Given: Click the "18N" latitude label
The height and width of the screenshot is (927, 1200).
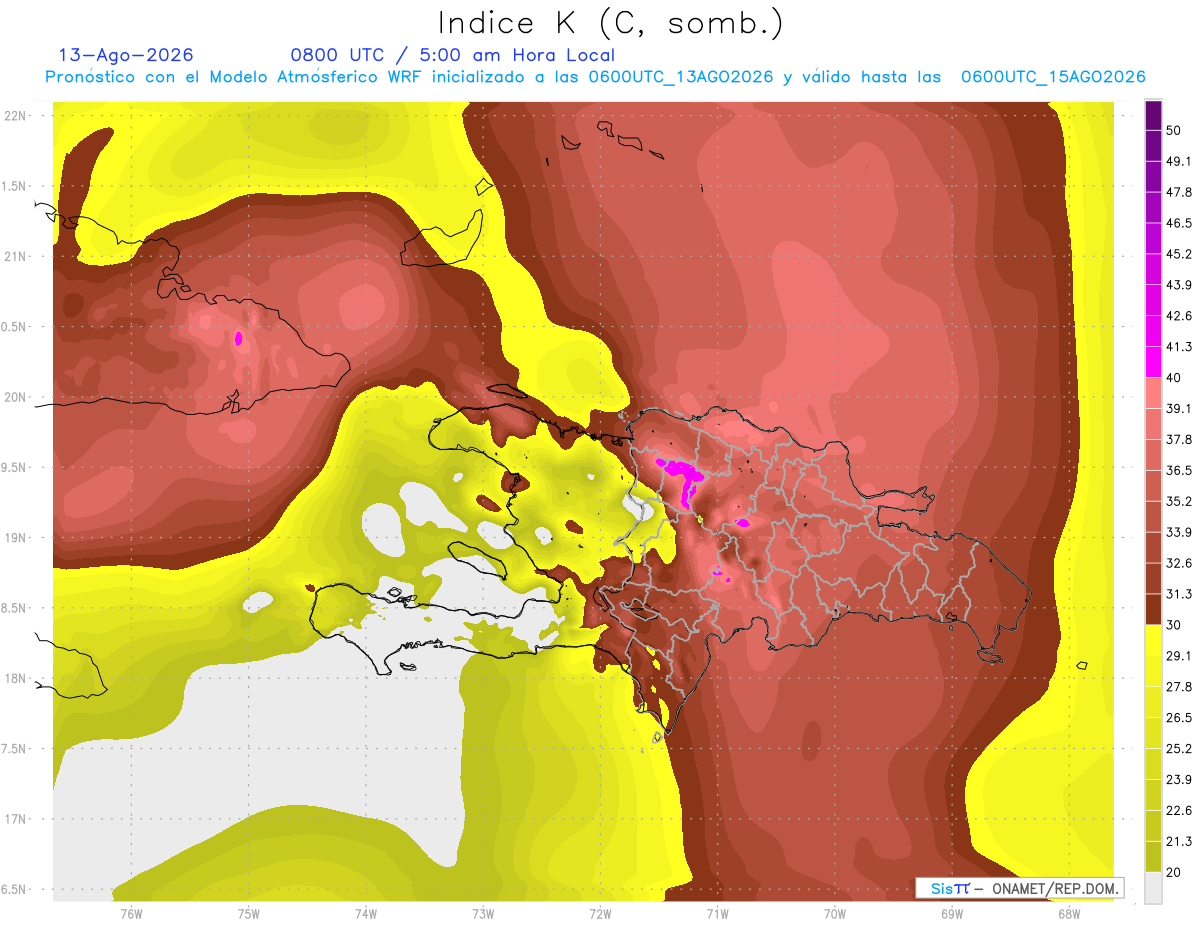Looking at the screenshot, I should pos(16,678).
